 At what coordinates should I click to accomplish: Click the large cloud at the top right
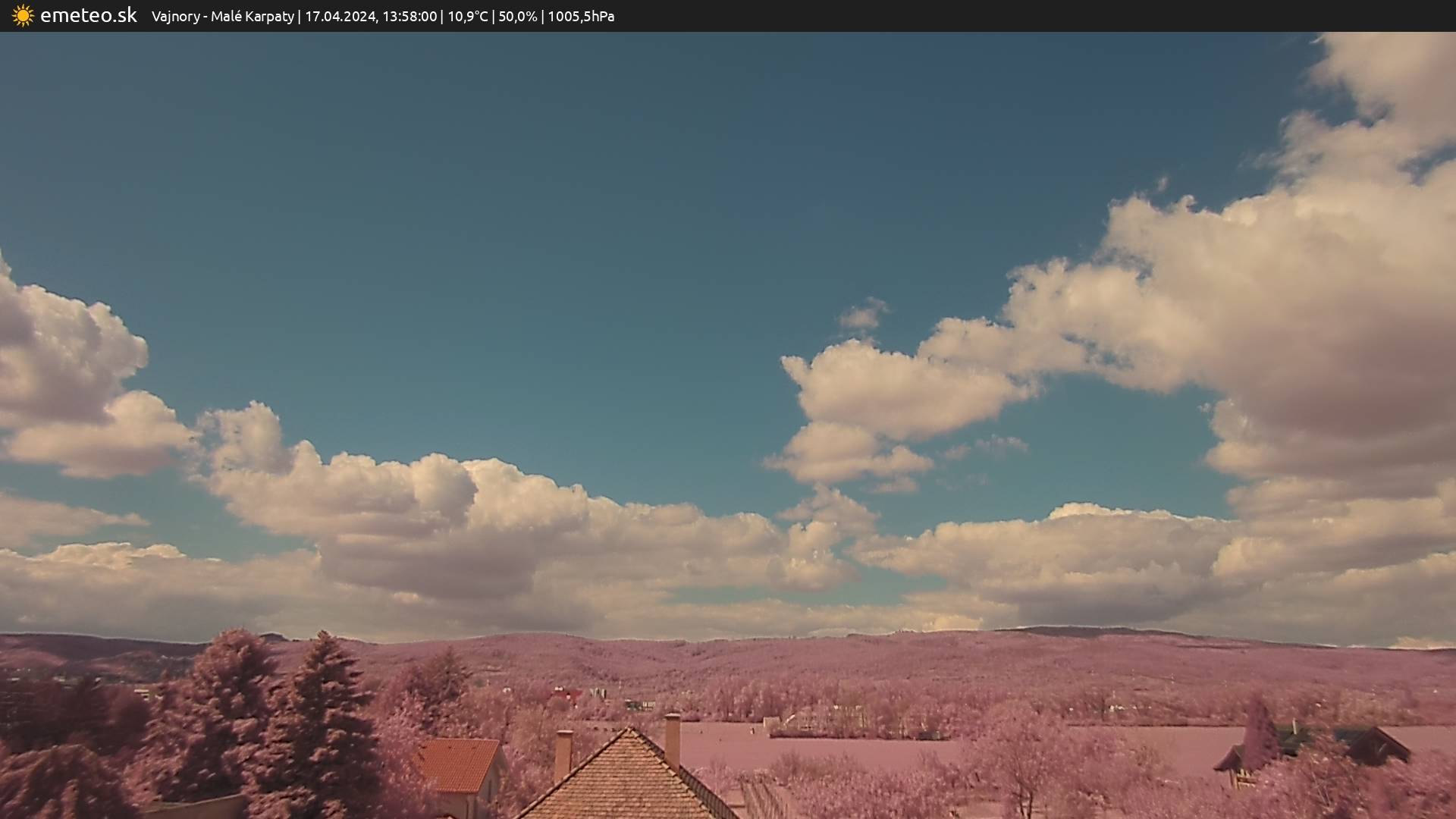pos(1289,303)
